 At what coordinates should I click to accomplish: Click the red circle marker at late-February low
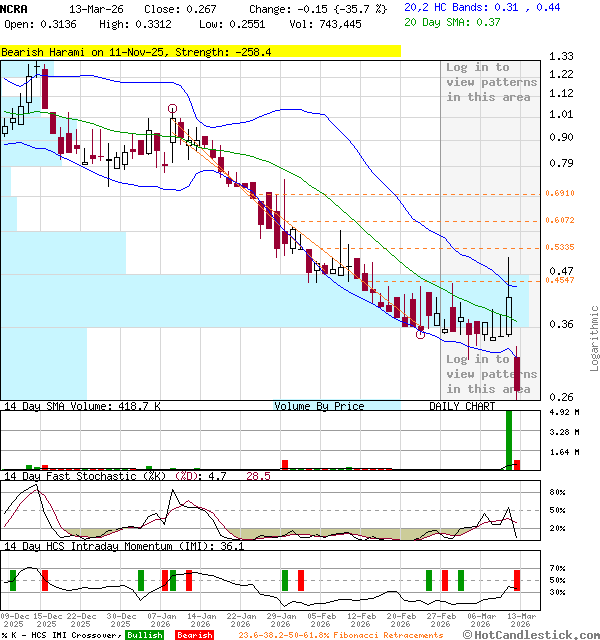pyautogui.click(x=420, y=333)
